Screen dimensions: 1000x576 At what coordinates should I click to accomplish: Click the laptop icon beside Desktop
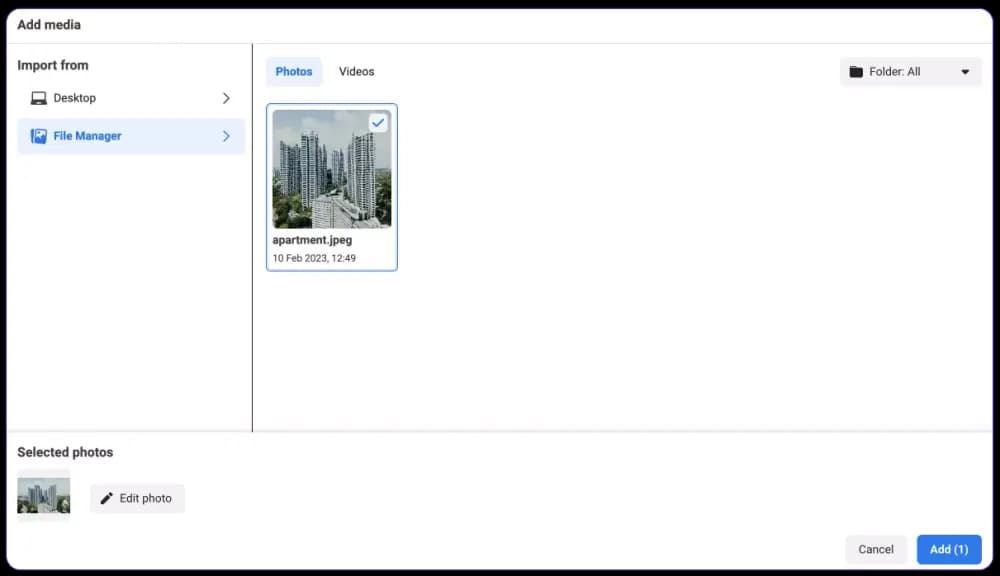(39, 98)
